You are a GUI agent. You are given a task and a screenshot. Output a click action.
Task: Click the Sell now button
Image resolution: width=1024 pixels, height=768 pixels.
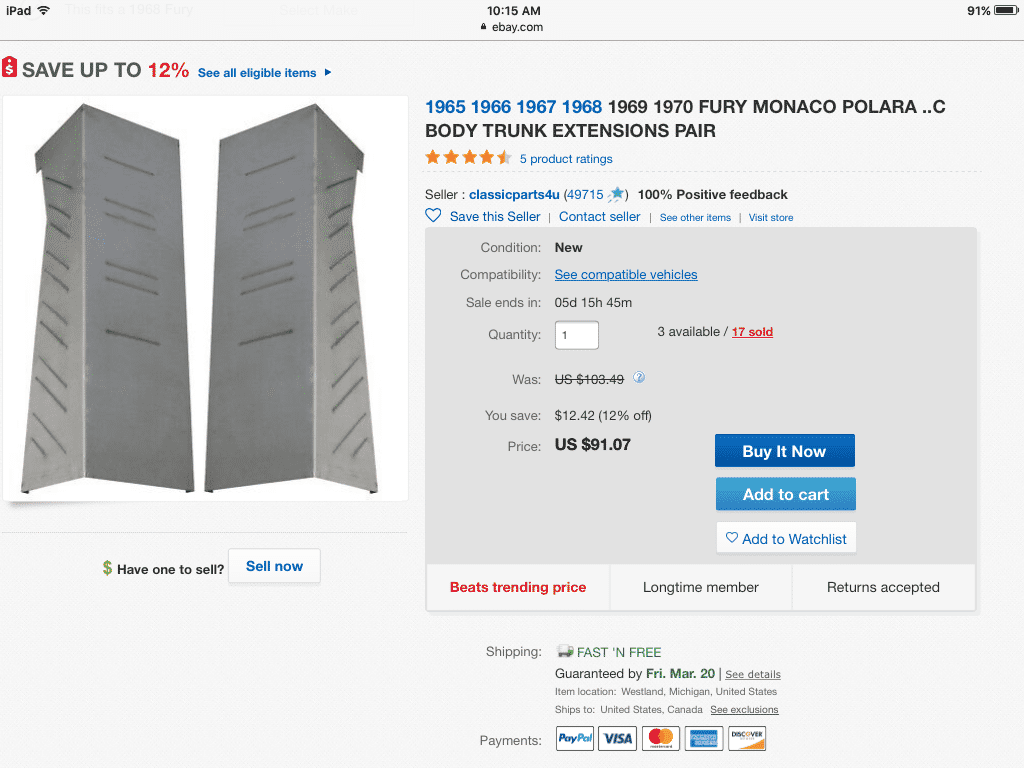tap(274, 566)
